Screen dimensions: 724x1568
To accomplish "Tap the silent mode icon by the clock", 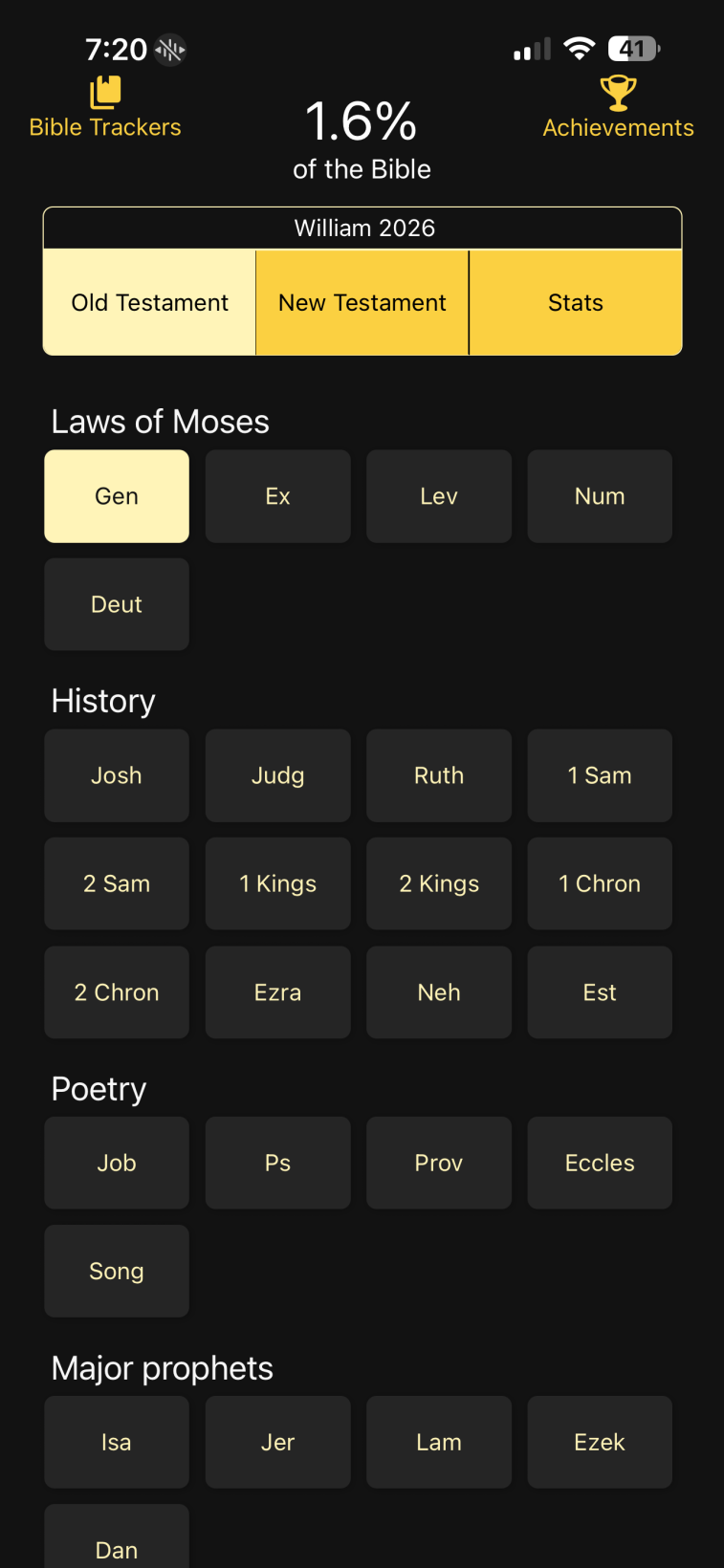I will 170,49.
